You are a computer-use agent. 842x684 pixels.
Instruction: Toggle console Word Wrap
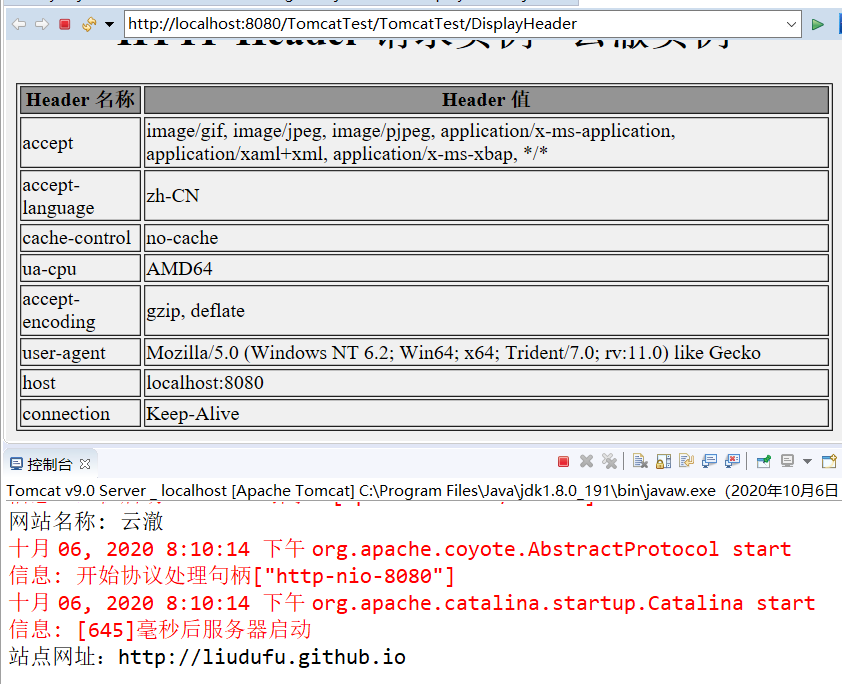coord(686,461)
